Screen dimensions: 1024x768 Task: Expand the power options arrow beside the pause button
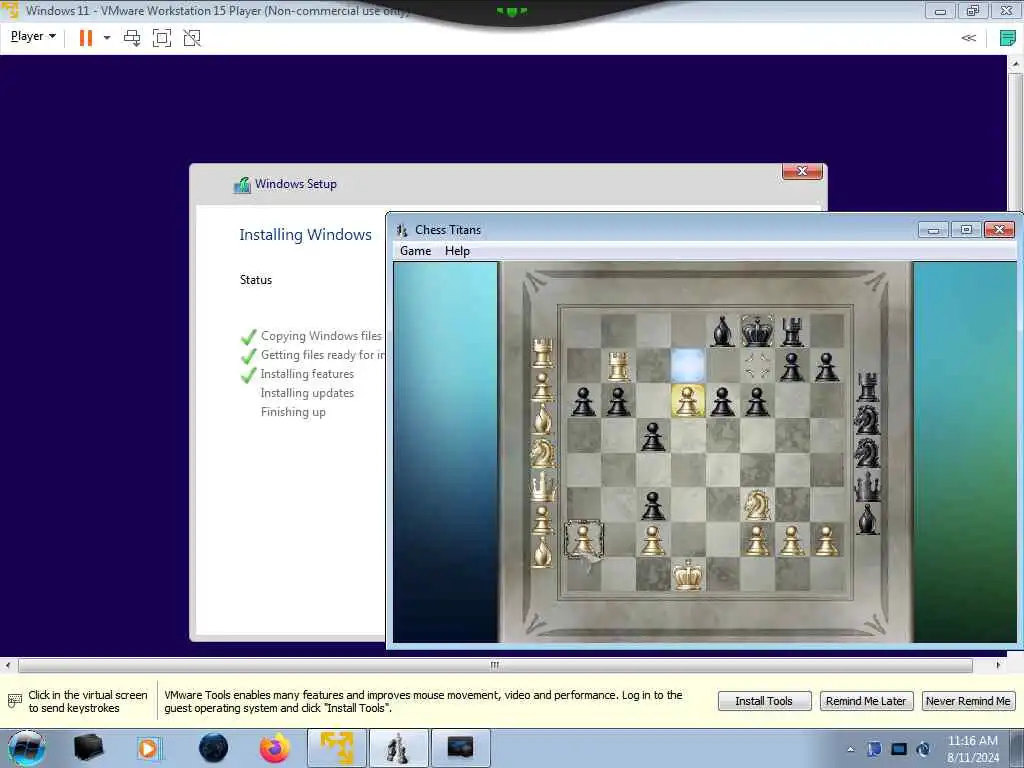[x=107, y=38]
